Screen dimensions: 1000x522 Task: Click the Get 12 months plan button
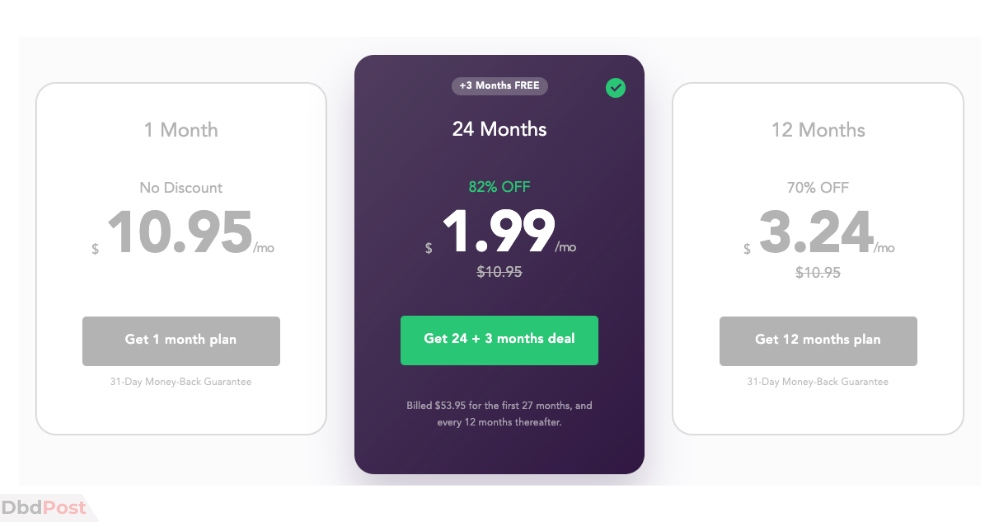818,341
